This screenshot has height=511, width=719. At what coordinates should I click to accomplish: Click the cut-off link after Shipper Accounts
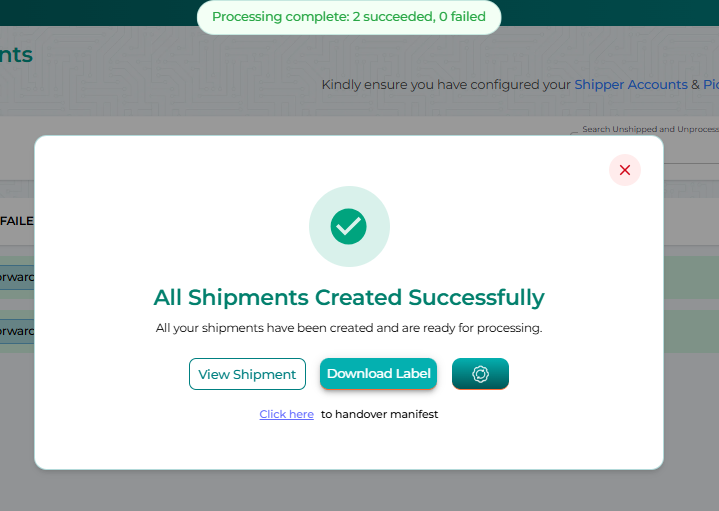pos(710,85)
